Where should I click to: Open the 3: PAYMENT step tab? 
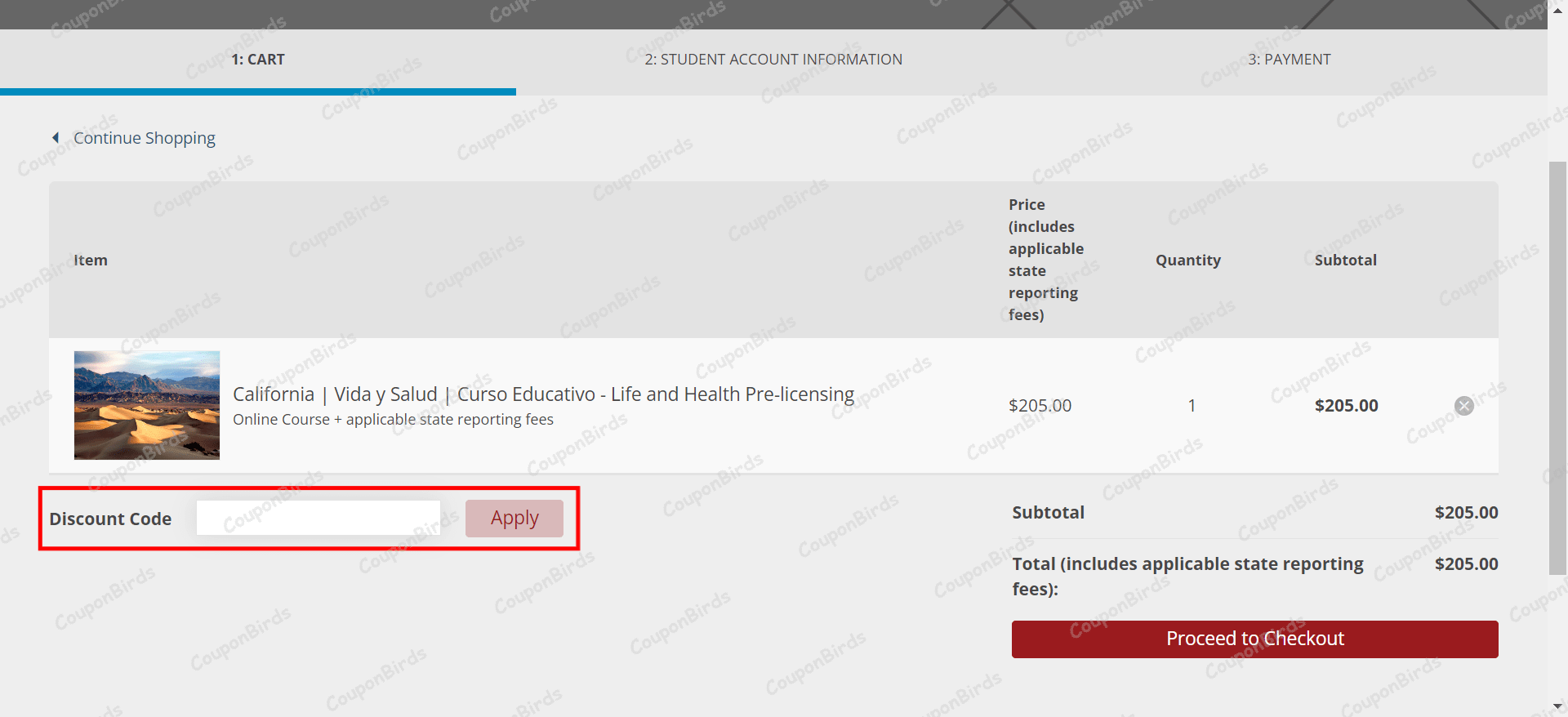(x=1290, y=60)
